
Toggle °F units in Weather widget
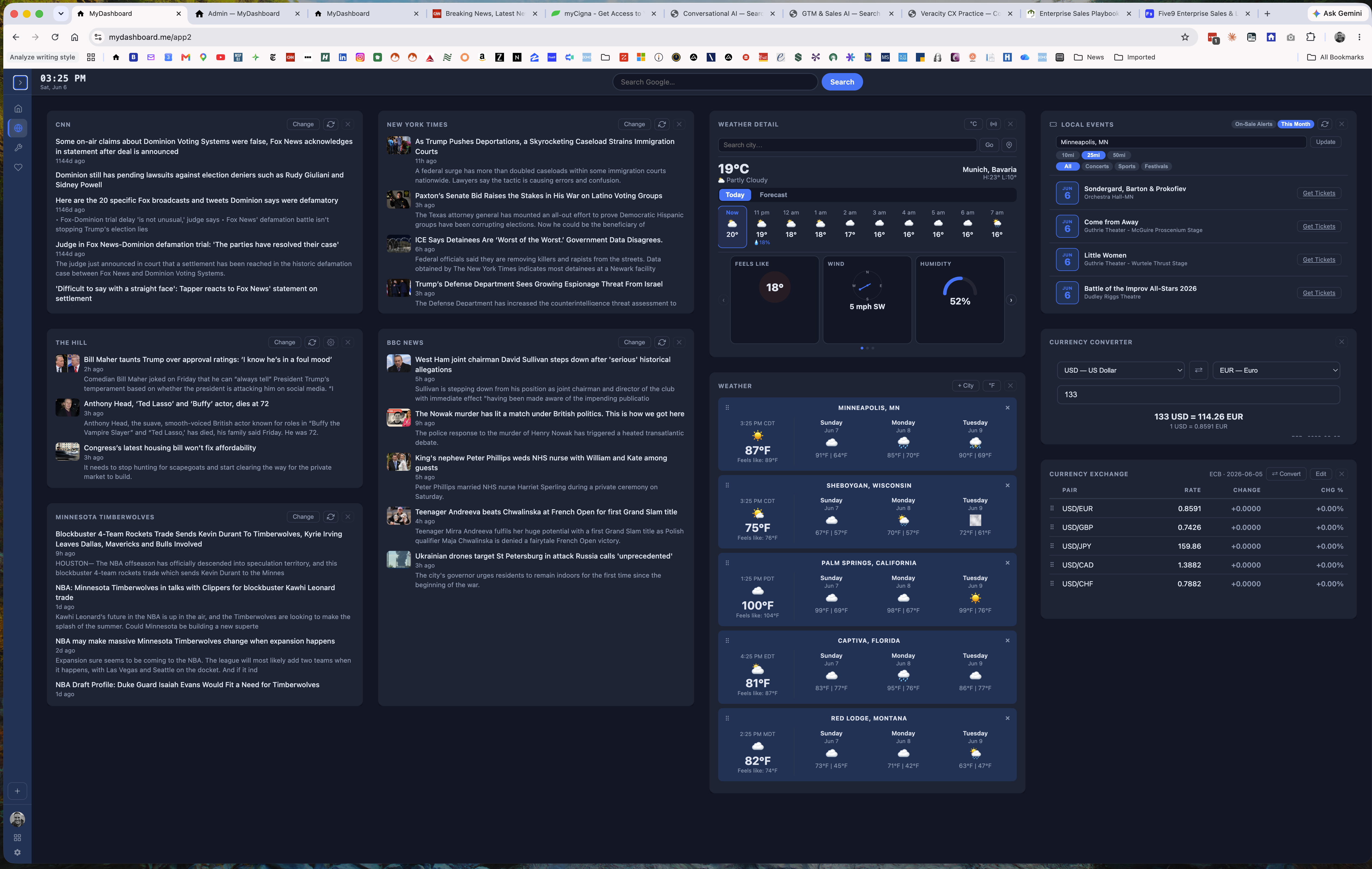(992, 385)
